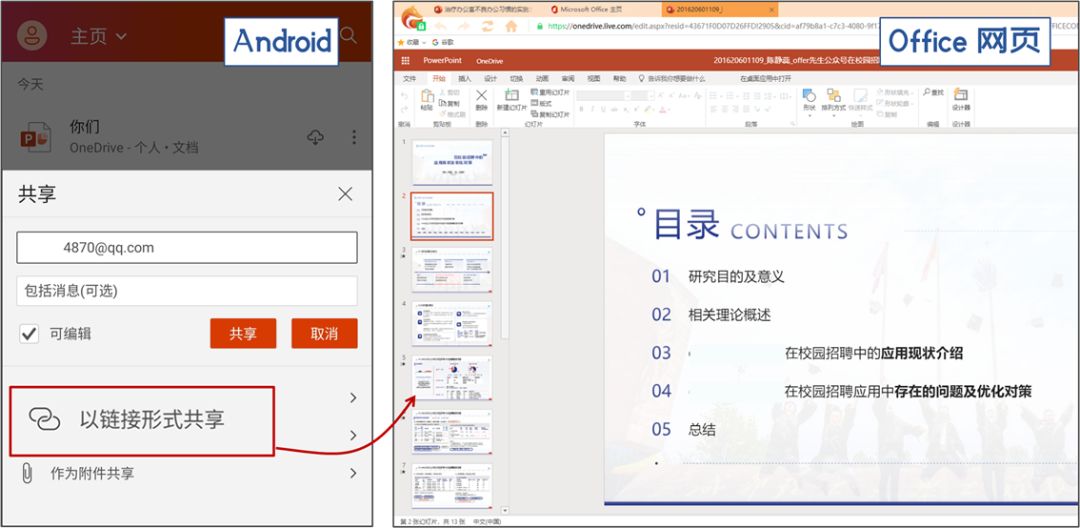Screen dimensions: 1080x528
Task: Click the slide panel scroll-down arrow
Action: pyautogui.click(x=505, y=511)
